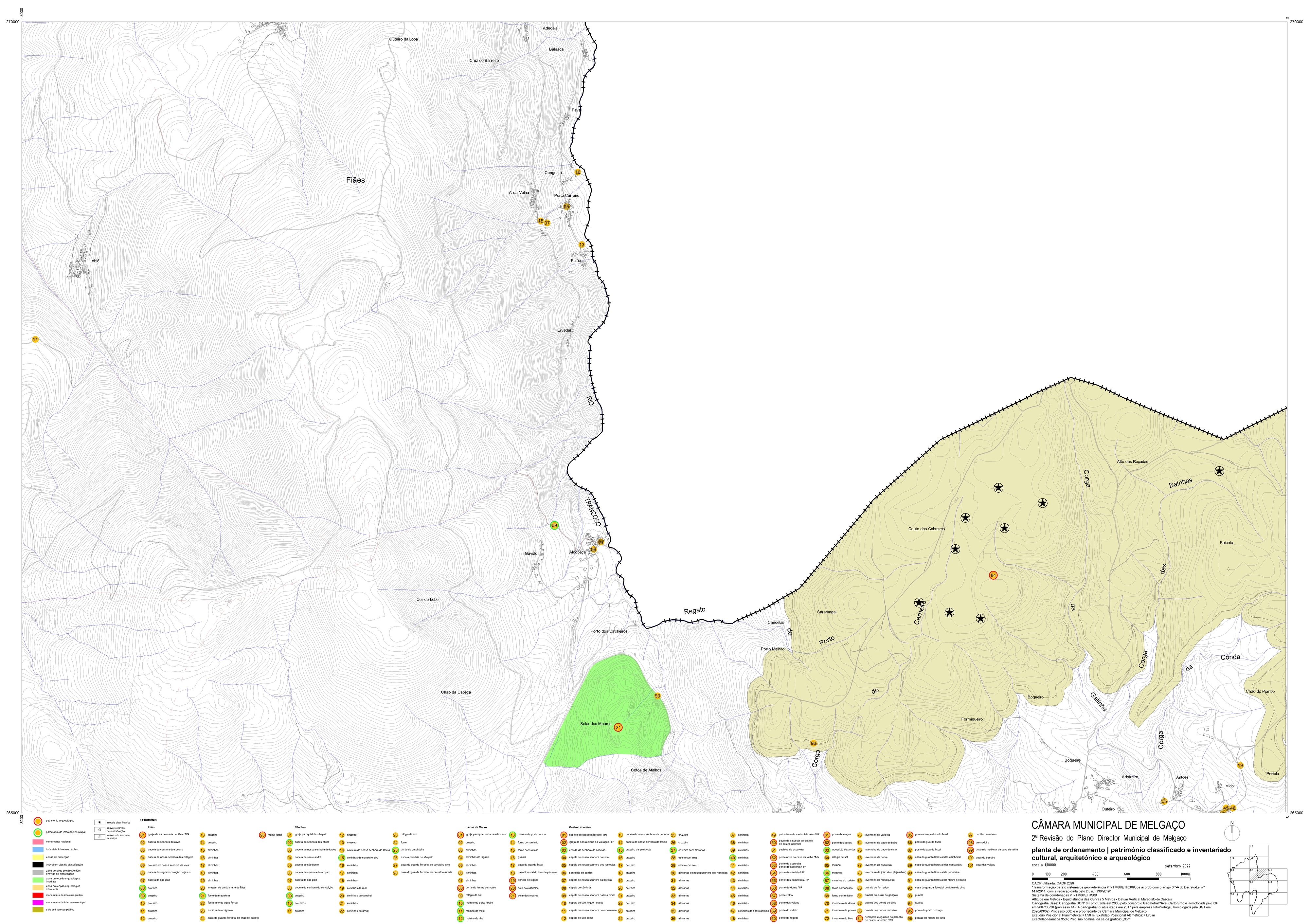1309x924 pixels.
Task: Click map marker 04 in Alcobaça village
Action: click(x=600, y=542)
